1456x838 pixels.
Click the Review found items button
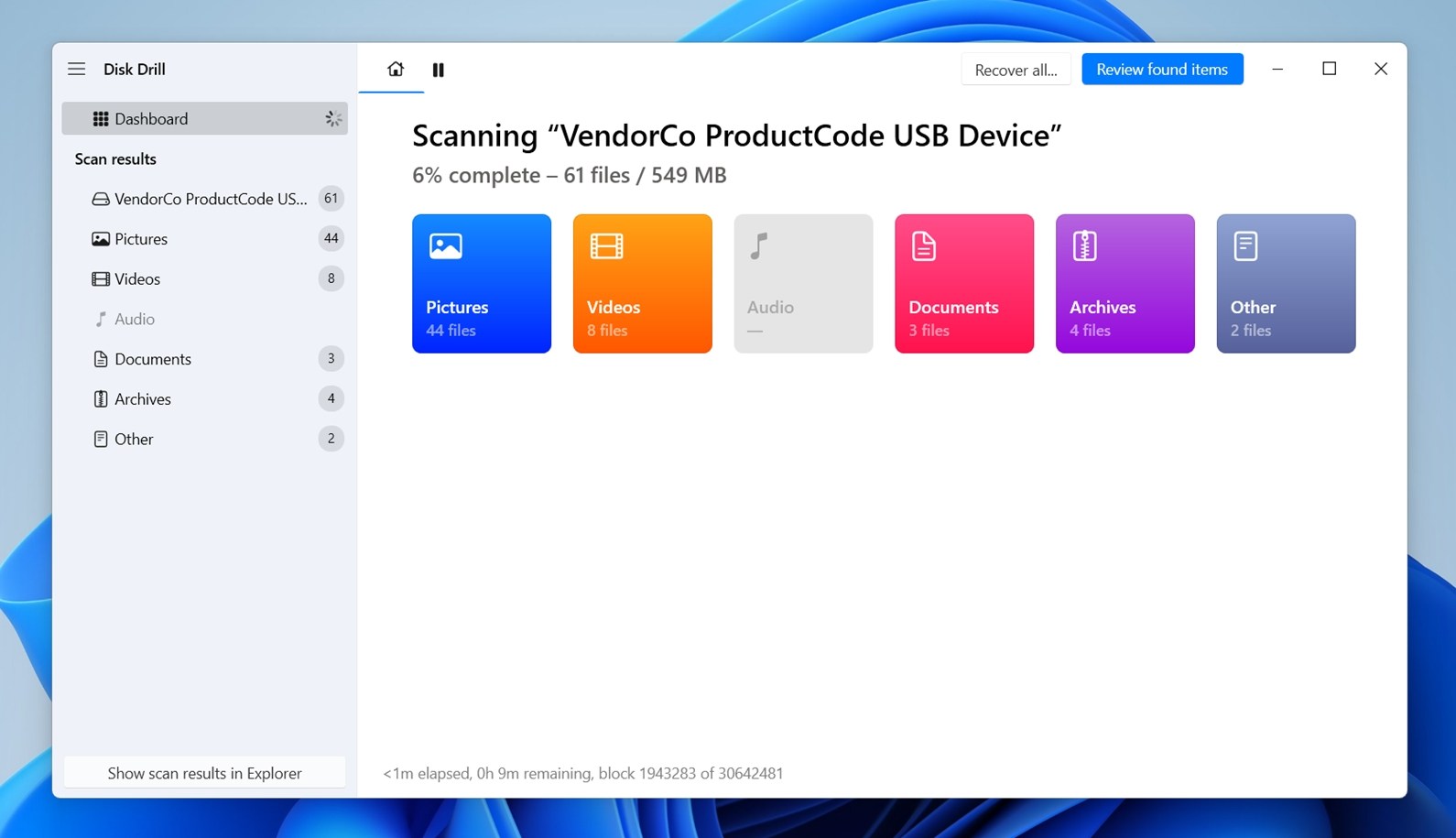click(1161, 70)
